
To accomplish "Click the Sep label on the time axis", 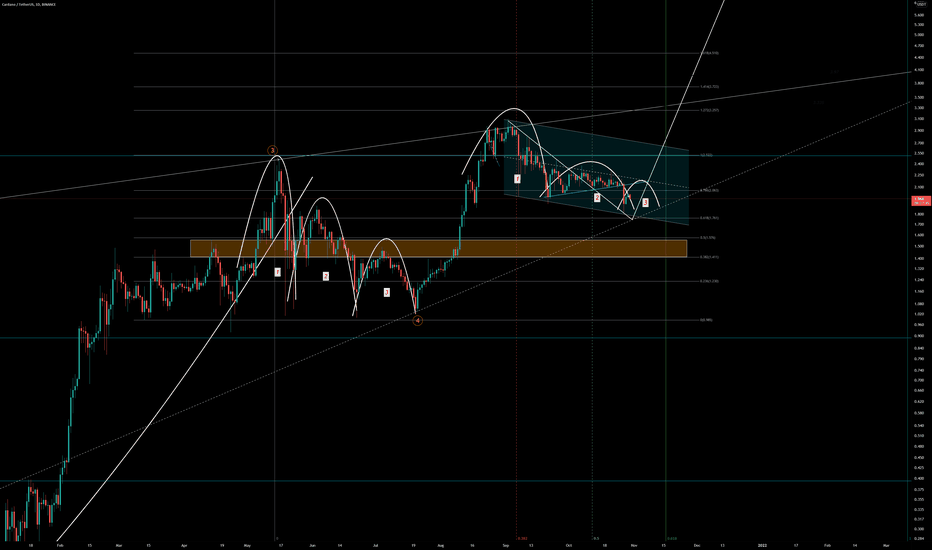I will 506,545.
